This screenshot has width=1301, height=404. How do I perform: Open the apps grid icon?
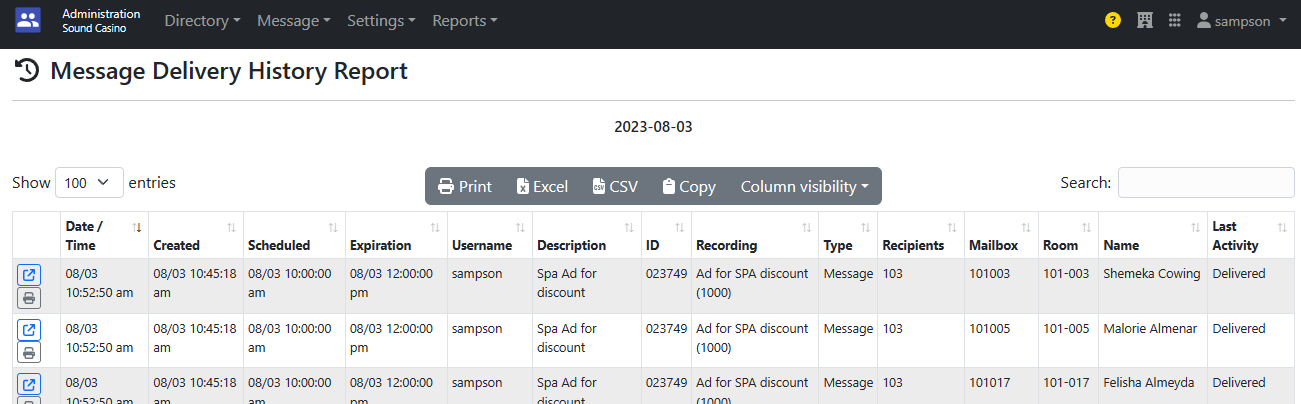1175,20
